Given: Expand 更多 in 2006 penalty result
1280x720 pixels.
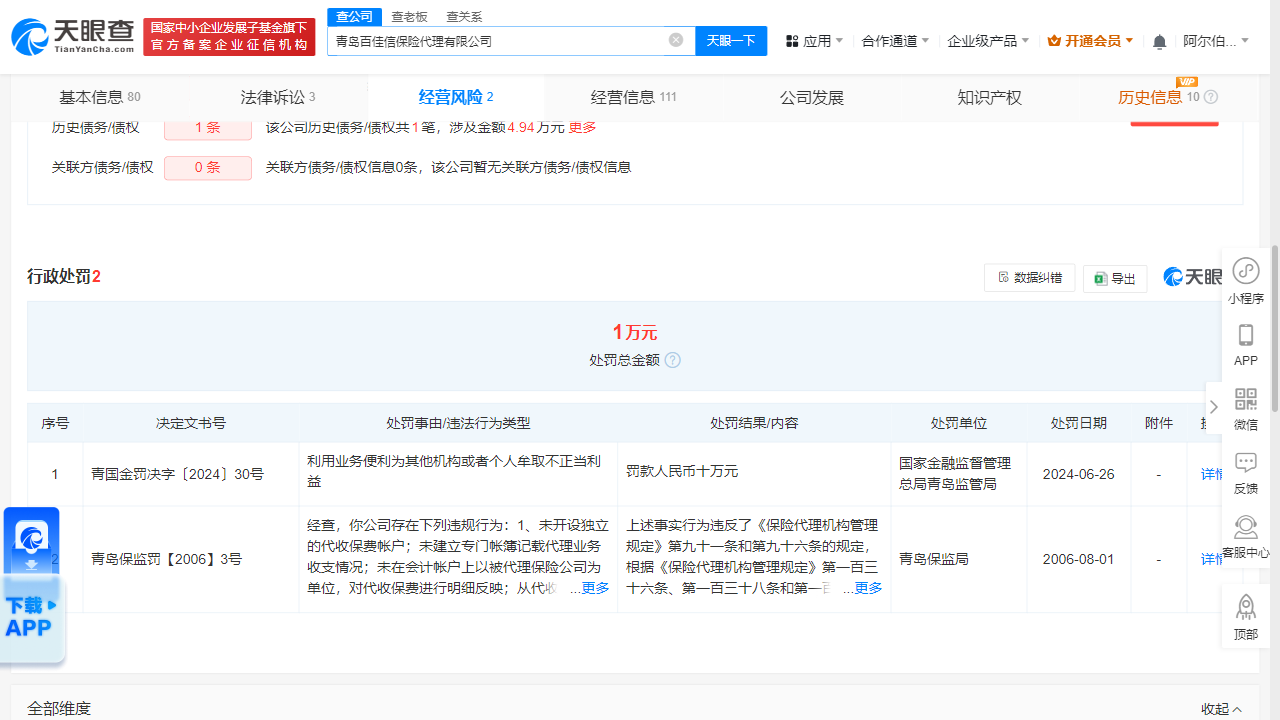Looking at the screenshot, I should [868, 588].
